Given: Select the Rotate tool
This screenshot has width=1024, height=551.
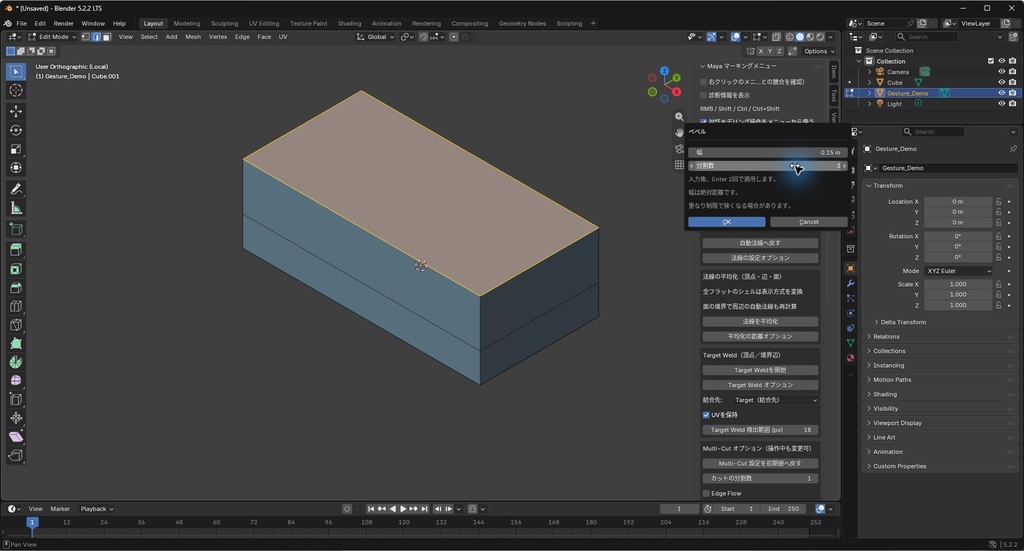Looking at the screenshot, I should [x=16, y=131].
